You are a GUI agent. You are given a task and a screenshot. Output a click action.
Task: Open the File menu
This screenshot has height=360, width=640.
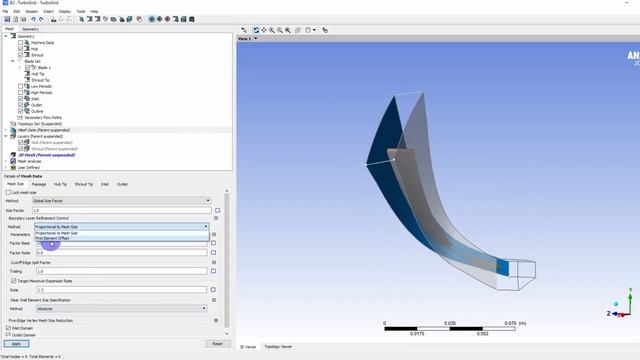coord(5,11)
